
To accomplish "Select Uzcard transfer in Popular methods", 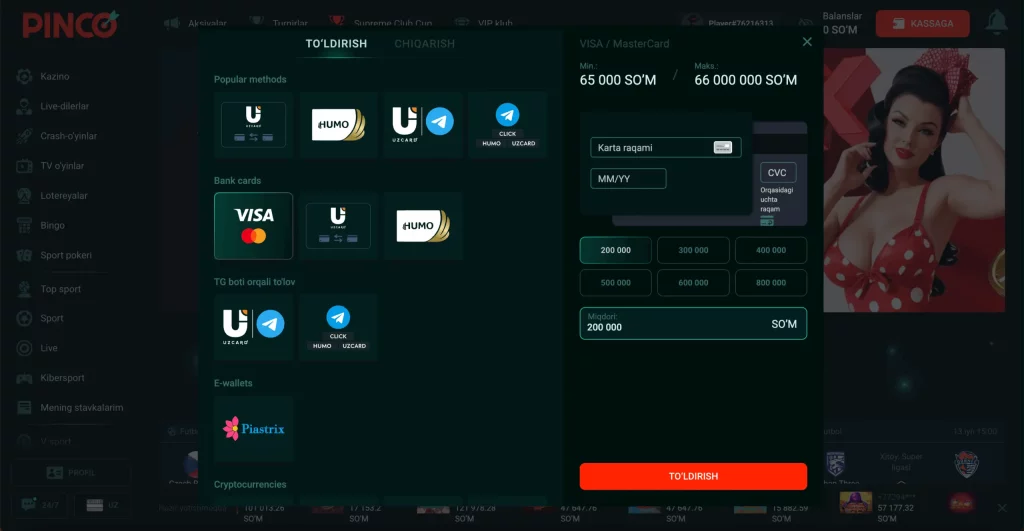I will (253, 125).
